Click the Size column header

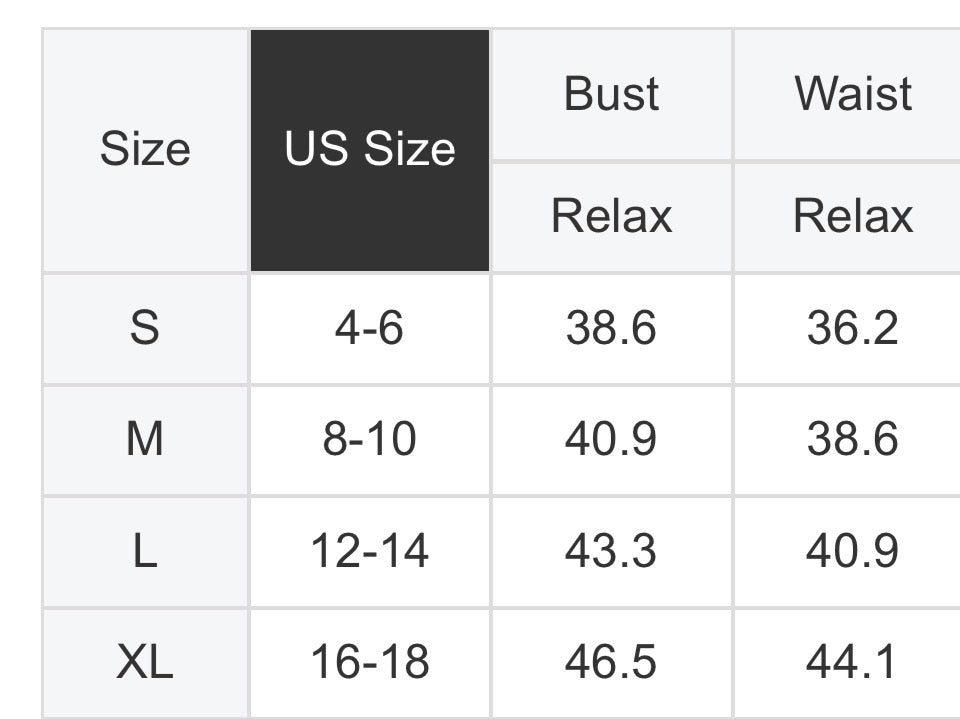click(x=145, y=150)
